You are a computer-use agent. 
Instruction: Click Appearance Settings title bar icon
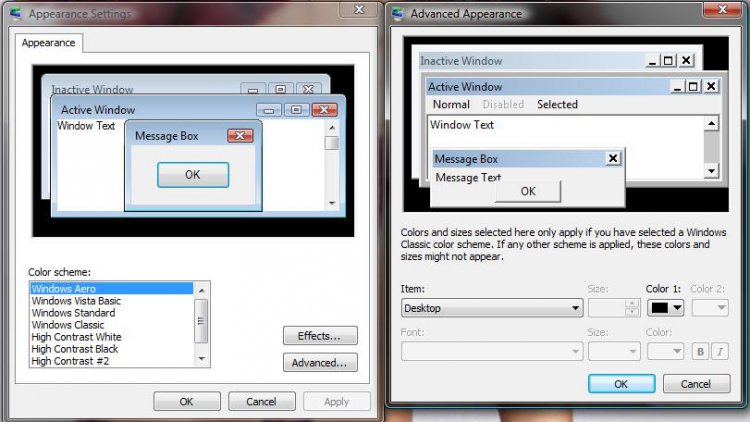coord(16,13)
